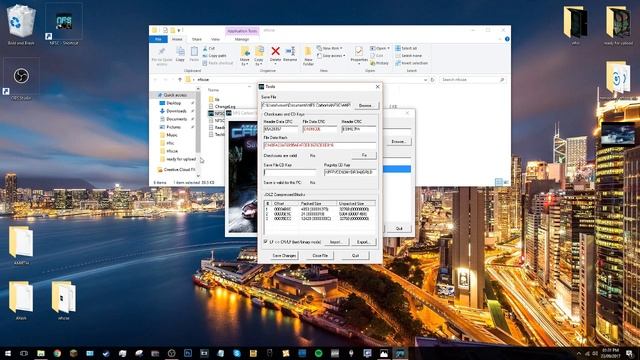Click the Explorer search box
Viewport: 640px width, 360px height.
click(x=473, y=80)
